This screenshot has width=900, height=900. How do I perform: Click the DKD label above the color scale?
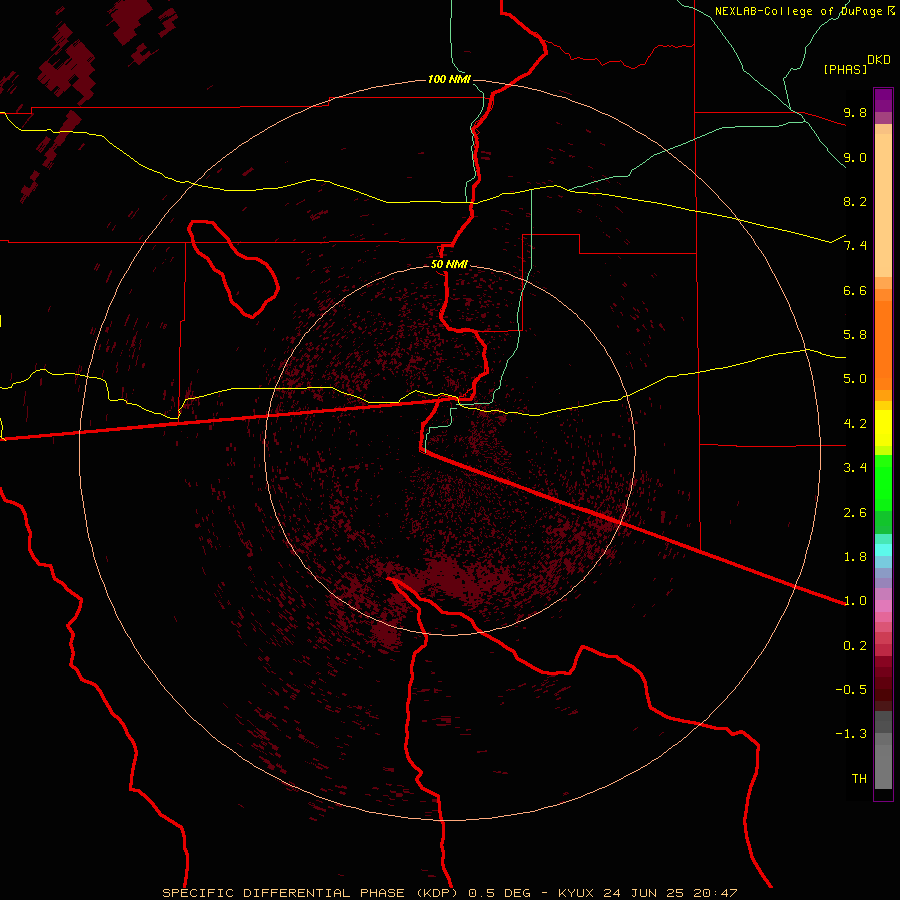coord(879,60)
